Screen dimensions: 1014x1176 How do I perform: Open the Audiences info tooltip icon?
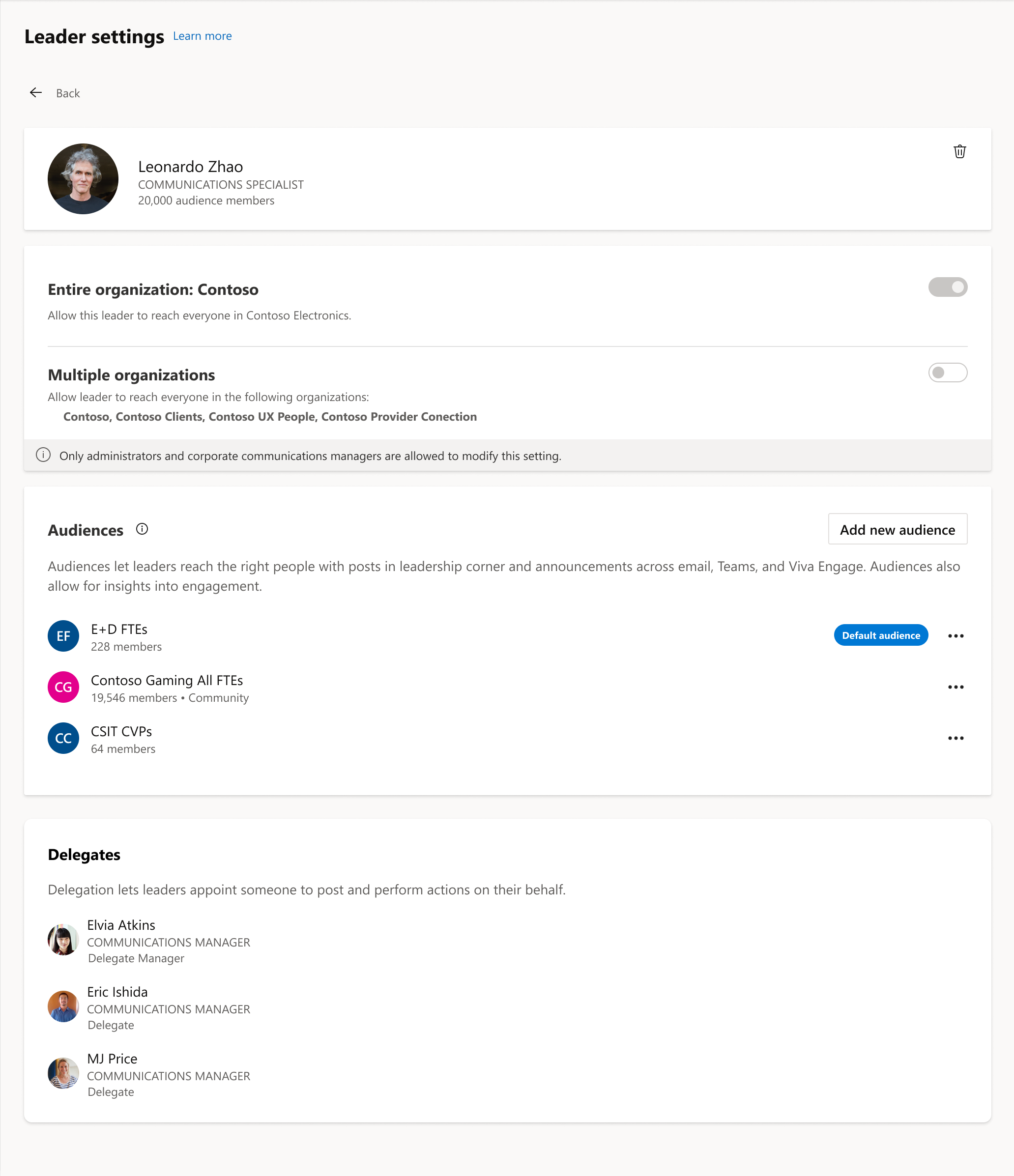click(142, 529)
